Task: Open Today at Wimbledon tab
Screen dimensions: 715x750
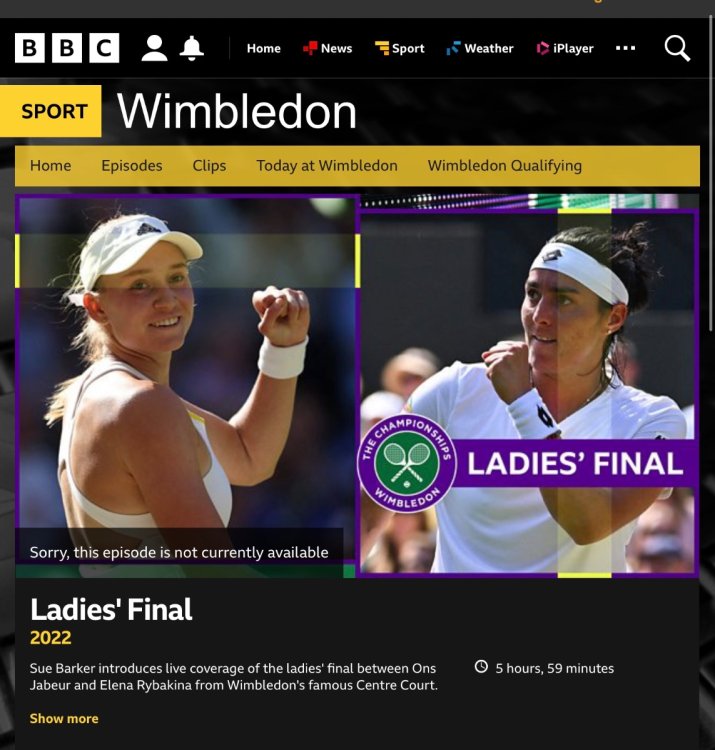Action: pyautogui.click(x=327, y=165)
